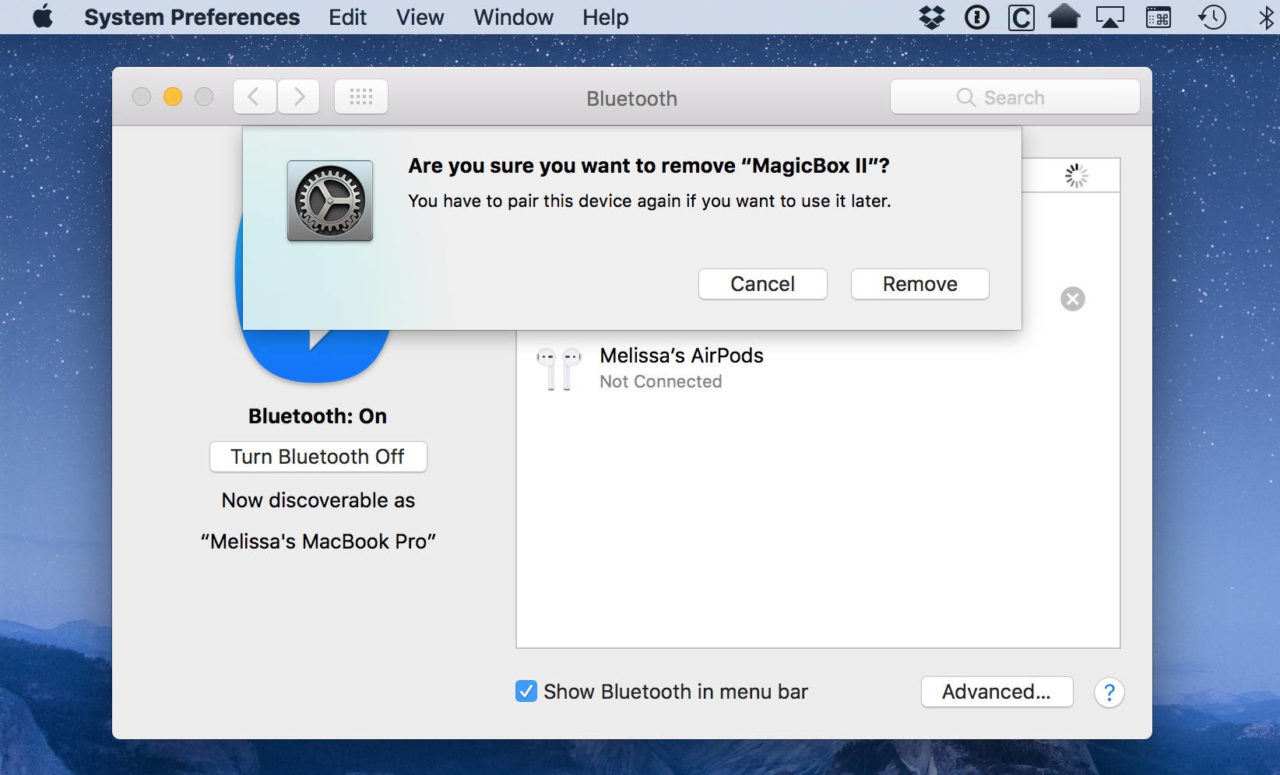Click the boxed C menu bar icon
This screenshot has width=1280, height=775.
tap(1021, 17)
